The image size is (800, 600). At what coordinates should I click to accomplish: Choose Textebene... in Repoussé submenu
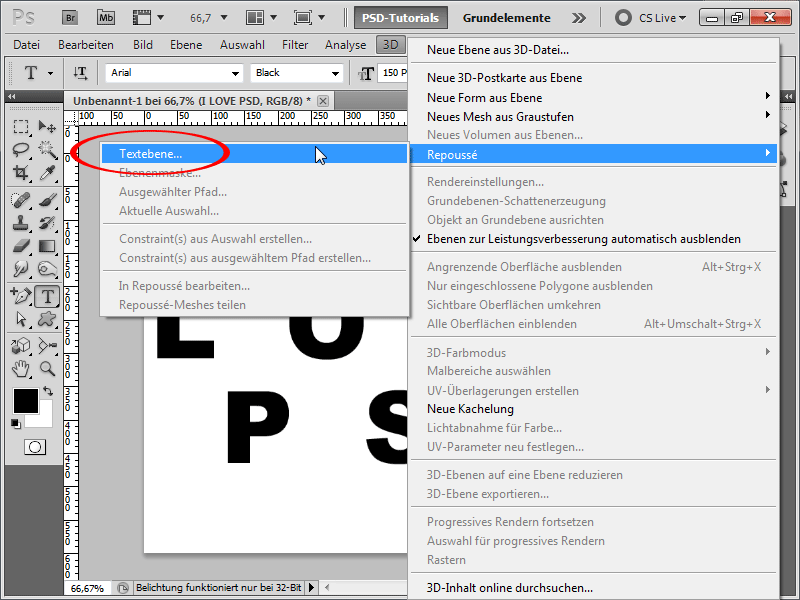click(254, 154)
